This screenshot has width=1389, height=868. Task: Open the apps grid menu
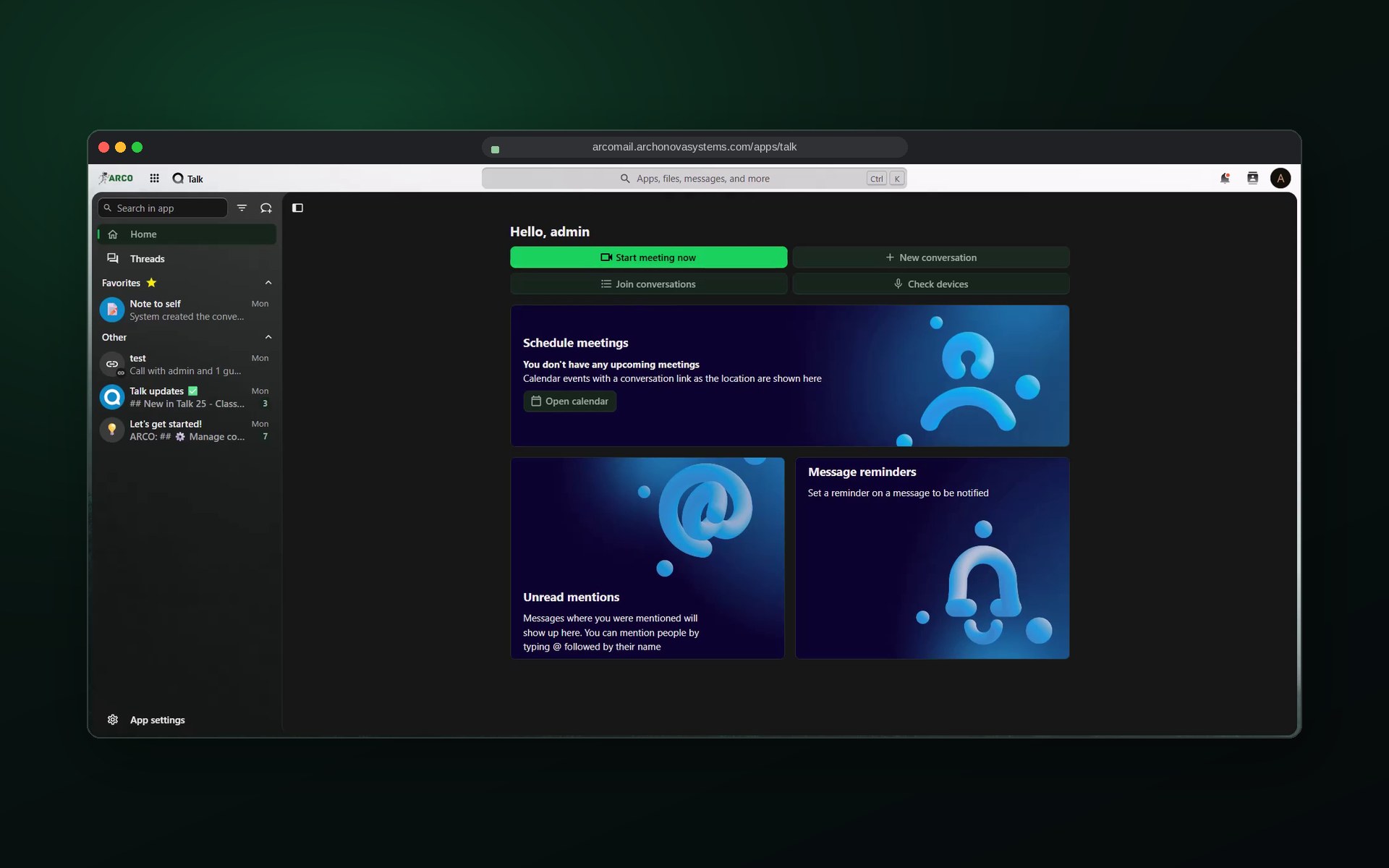tap(154, 178)
